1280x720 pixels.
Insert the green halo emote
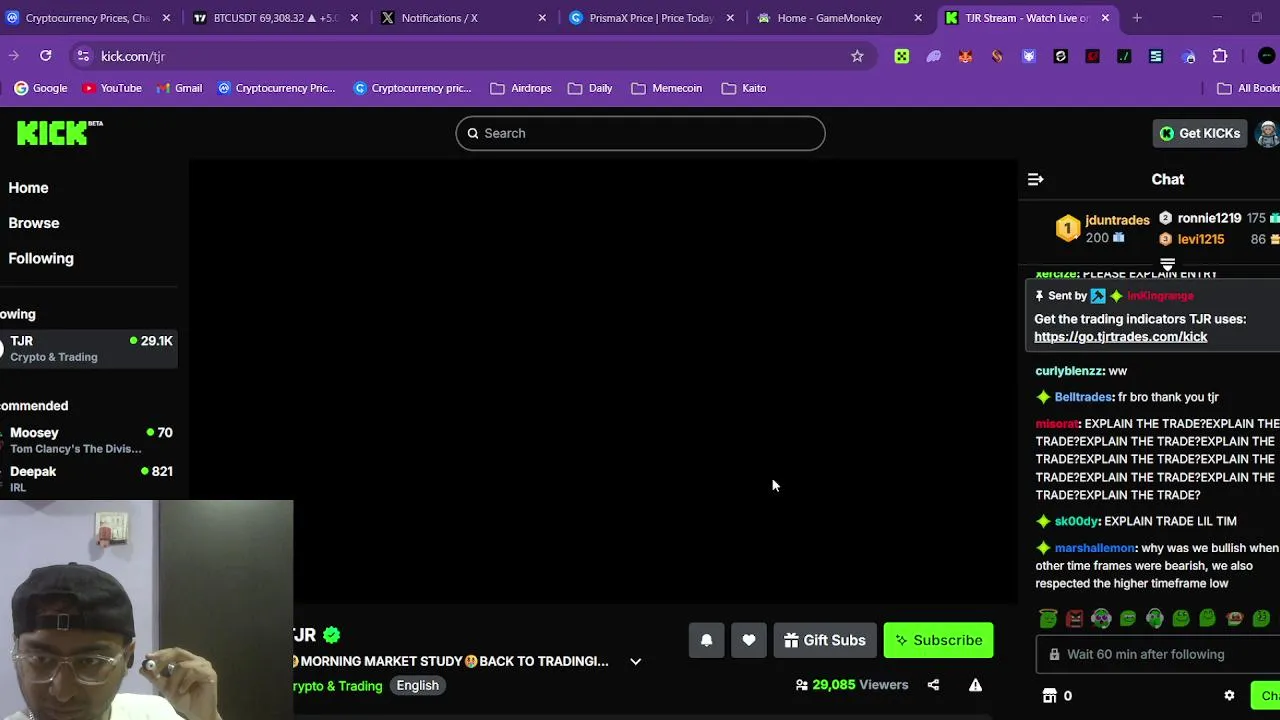pos(1048,618)
